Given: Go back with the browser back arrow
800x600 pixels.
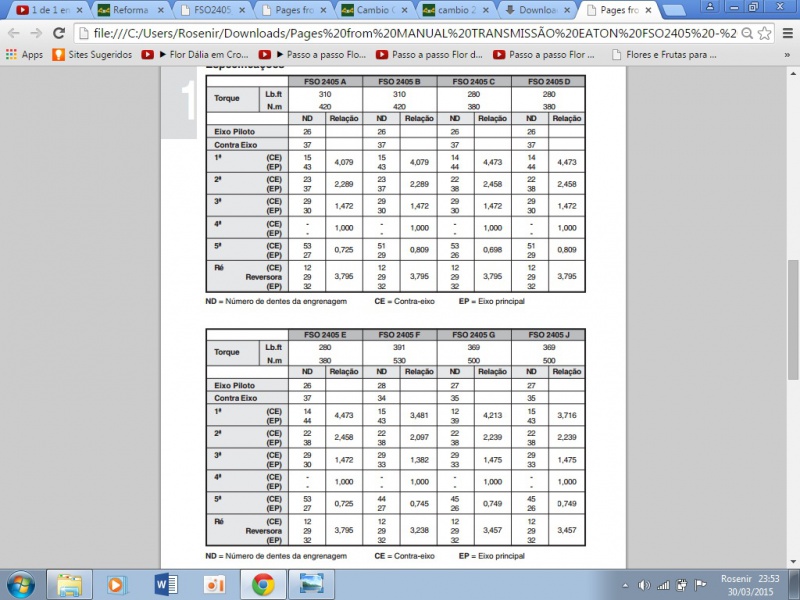Looking at the screenshot, I should pos(14,34).
